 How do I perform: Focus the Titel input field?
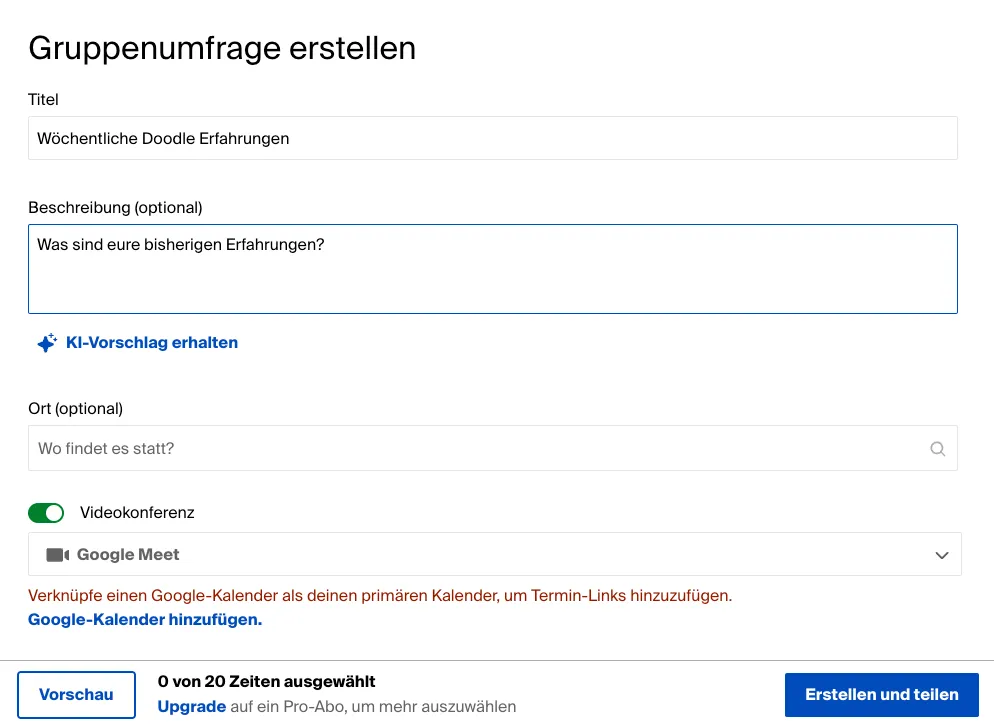coord(492,138)
